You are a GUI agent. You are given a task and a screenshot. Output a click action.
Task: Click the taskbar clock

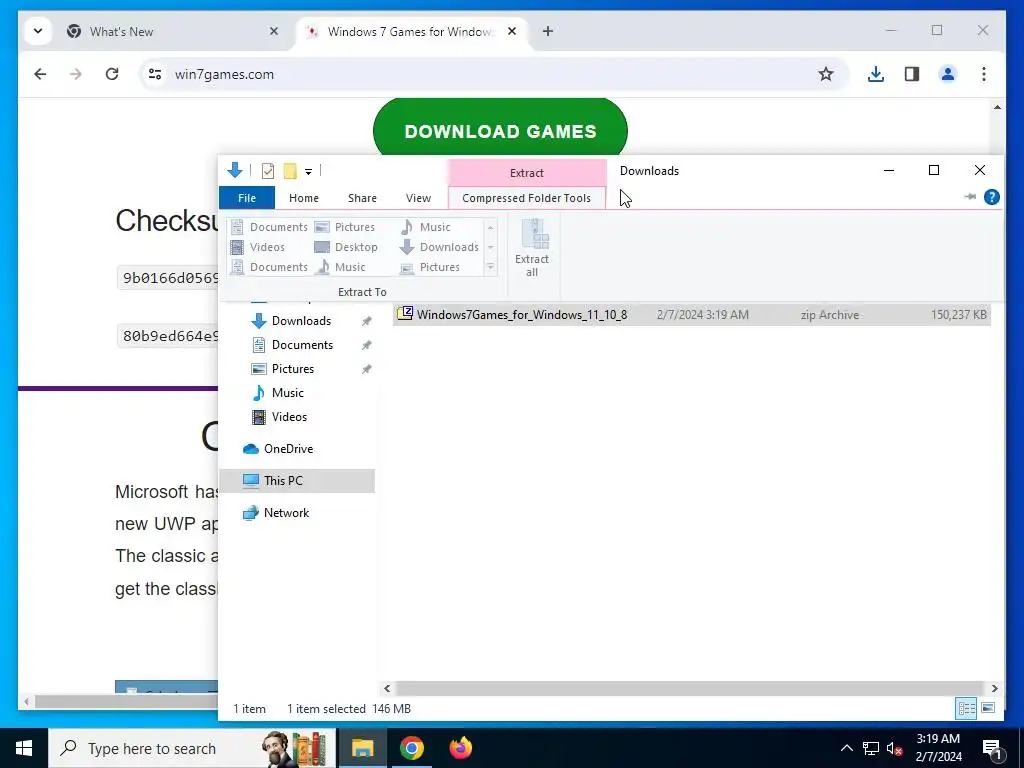938,748
